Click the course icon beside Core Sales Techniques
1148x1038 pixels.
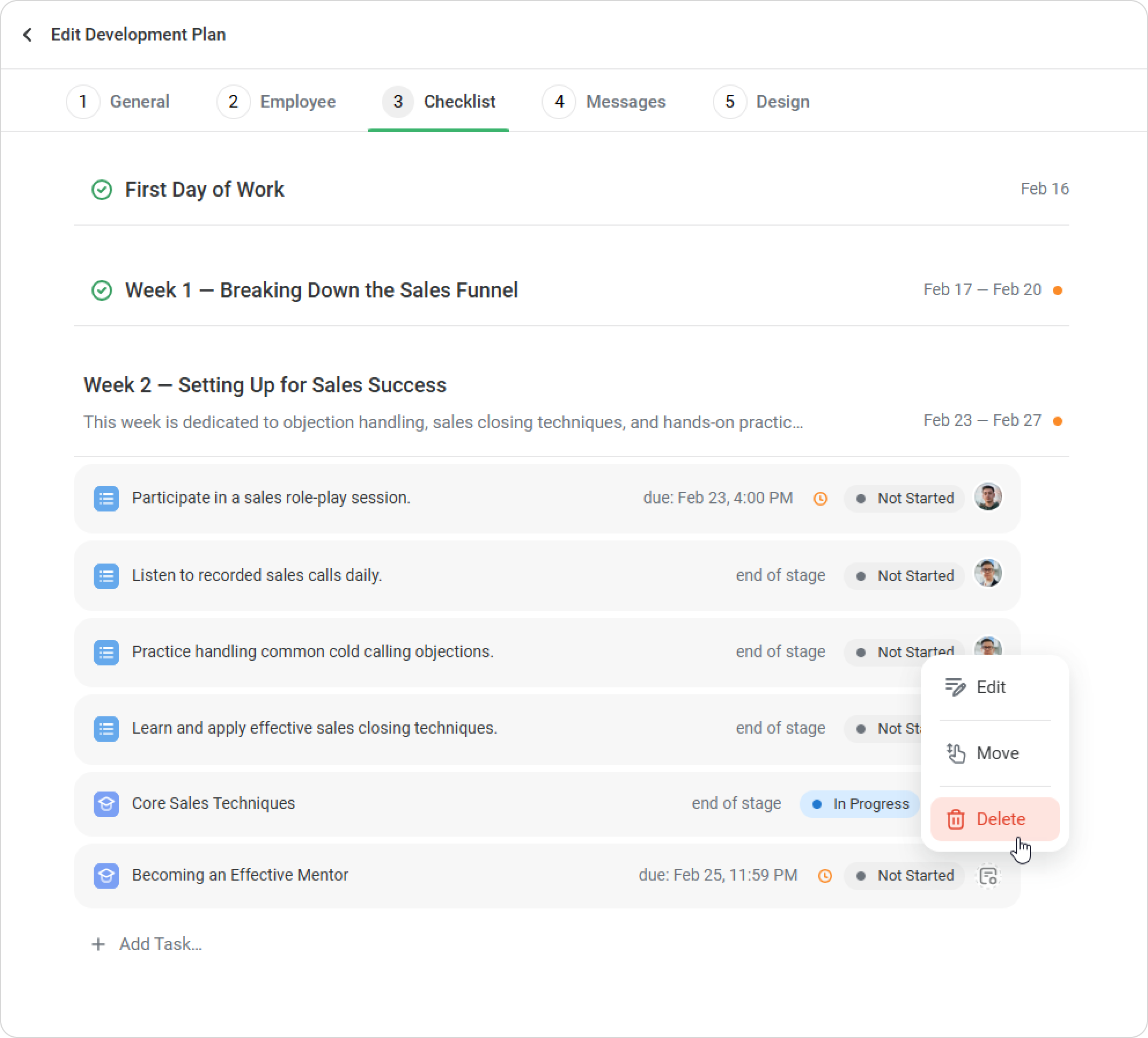tap(106, 804)
